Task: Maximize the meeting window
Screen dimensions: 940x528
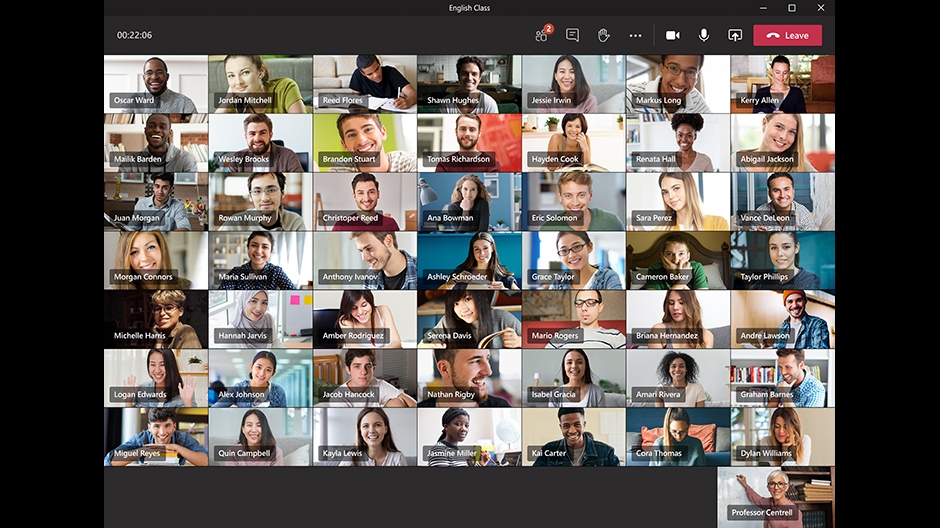Action: click(792, 8)
